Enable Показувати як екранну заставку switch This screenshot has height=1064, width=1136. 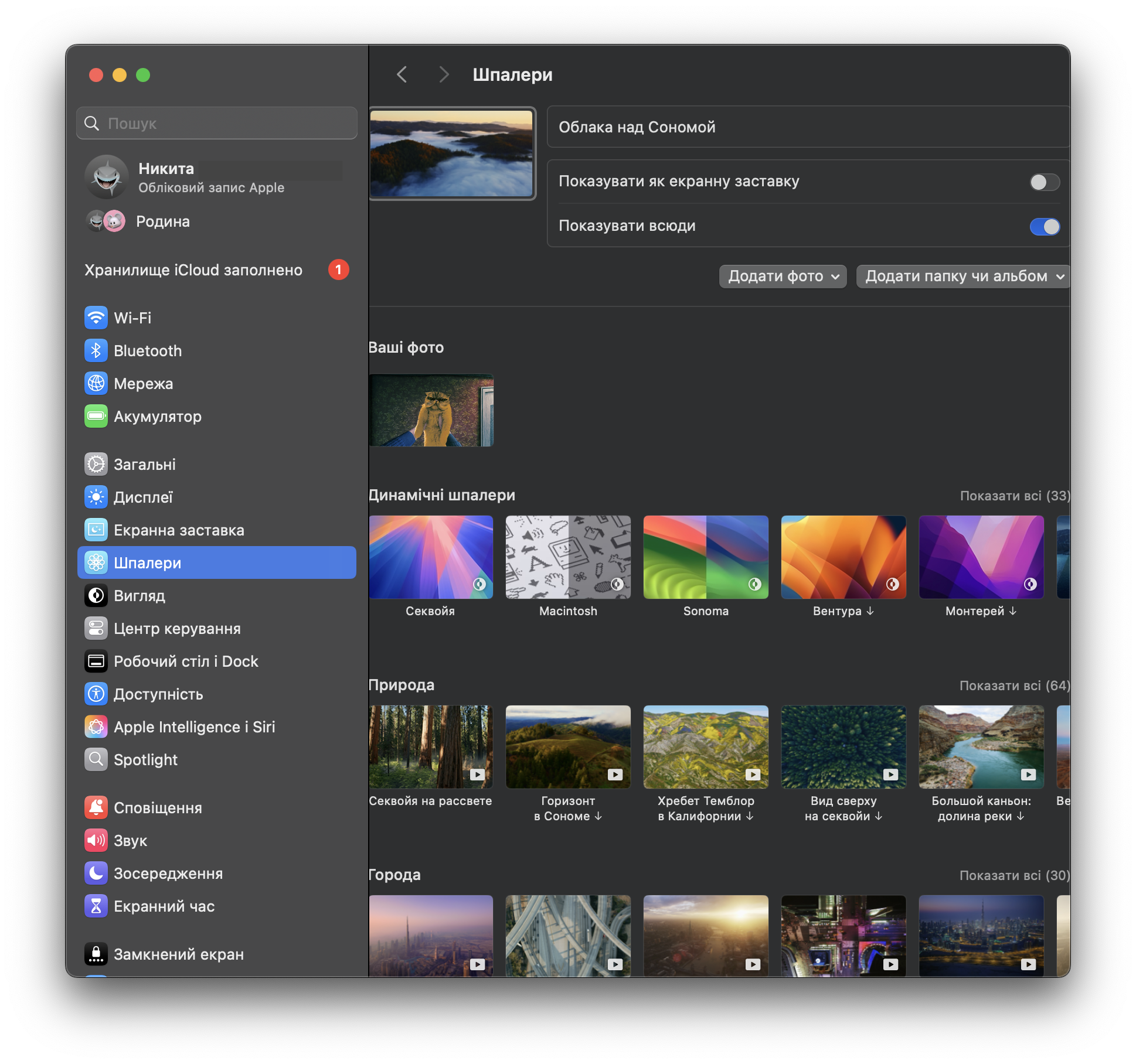click(x=1044, y=182)
